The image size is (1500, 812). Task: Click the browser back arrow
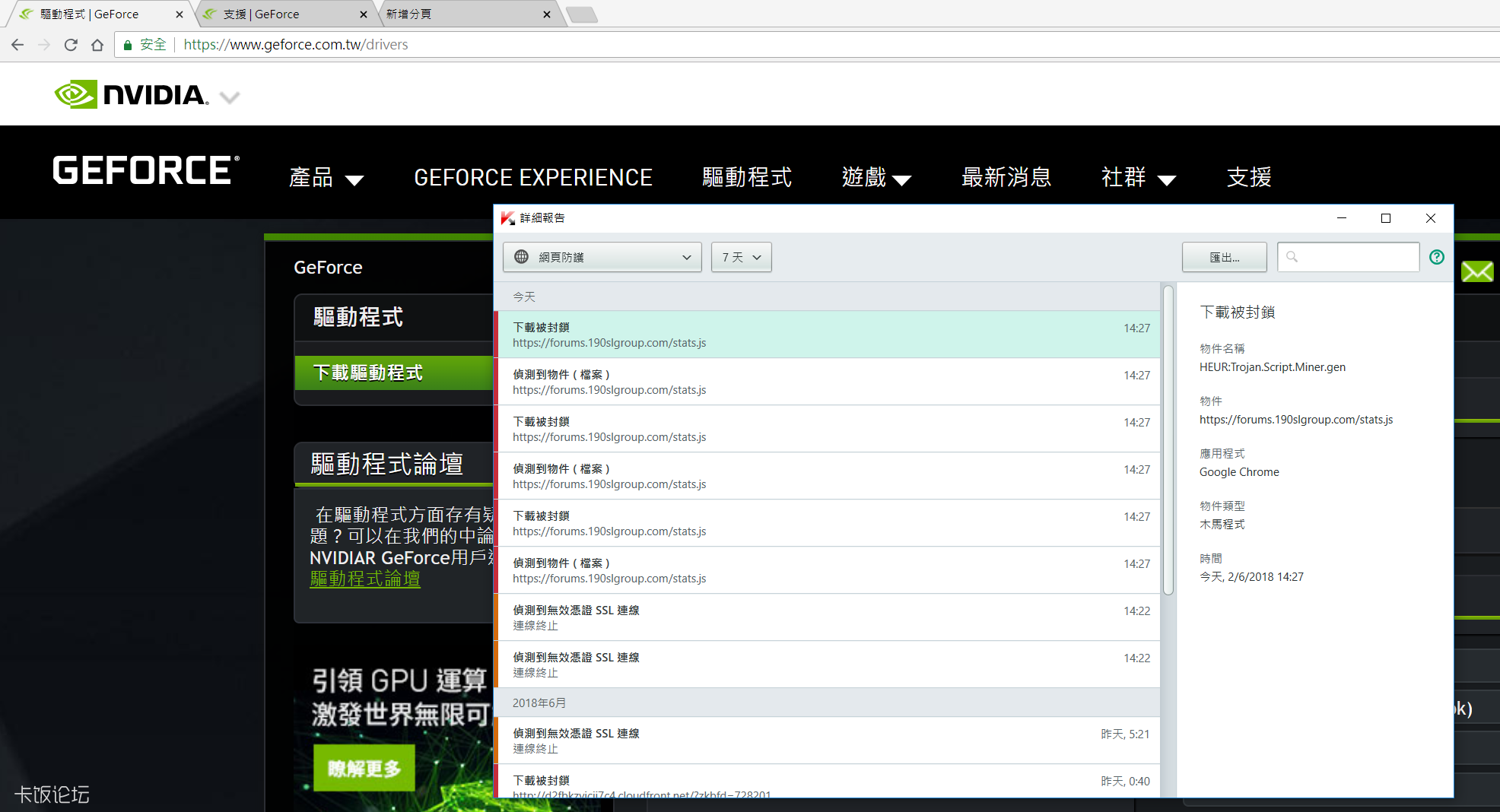(17, 45)
